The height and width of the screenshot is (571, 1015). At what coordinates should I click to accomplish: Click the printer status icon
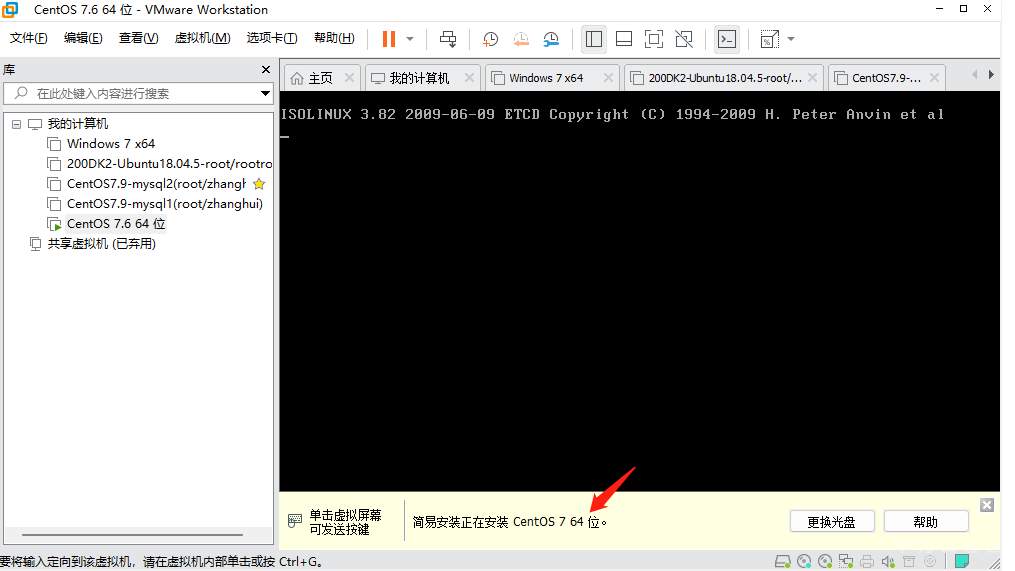click(x=867, y=561)
